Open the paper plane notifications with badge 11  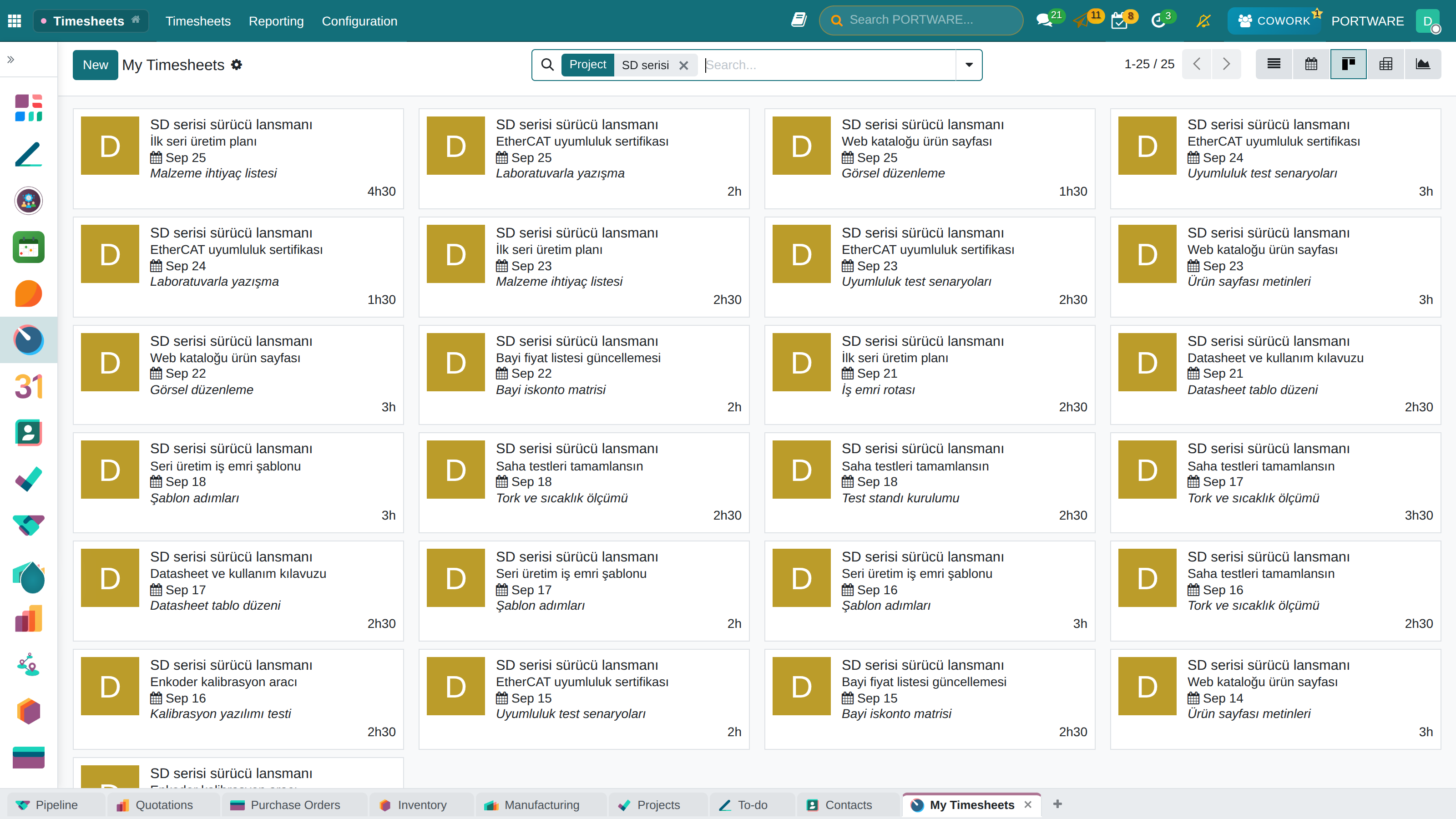coord(1082,21)
